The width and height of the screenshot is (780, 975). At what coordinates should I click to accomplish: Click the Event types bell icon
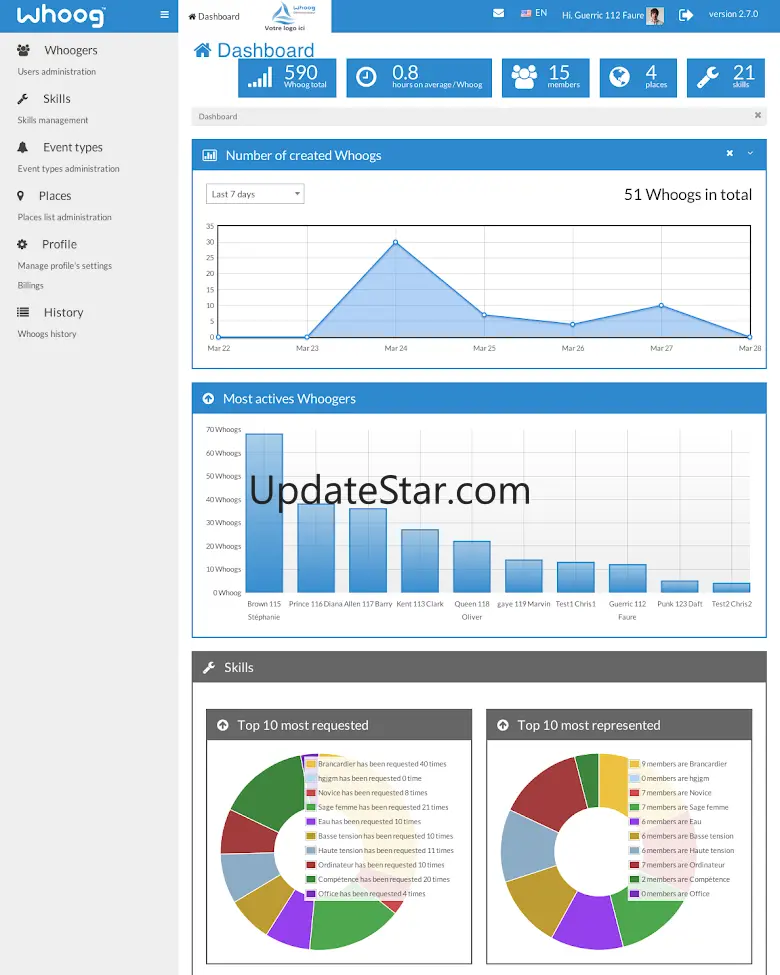pos(22,147)
